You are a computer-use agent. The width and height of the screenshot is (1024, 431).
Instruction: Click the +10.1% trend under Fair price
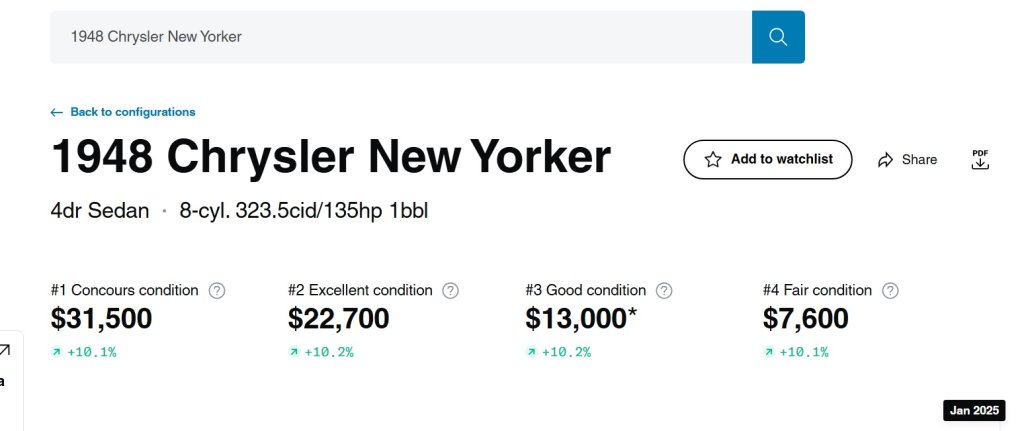[796, 352]
